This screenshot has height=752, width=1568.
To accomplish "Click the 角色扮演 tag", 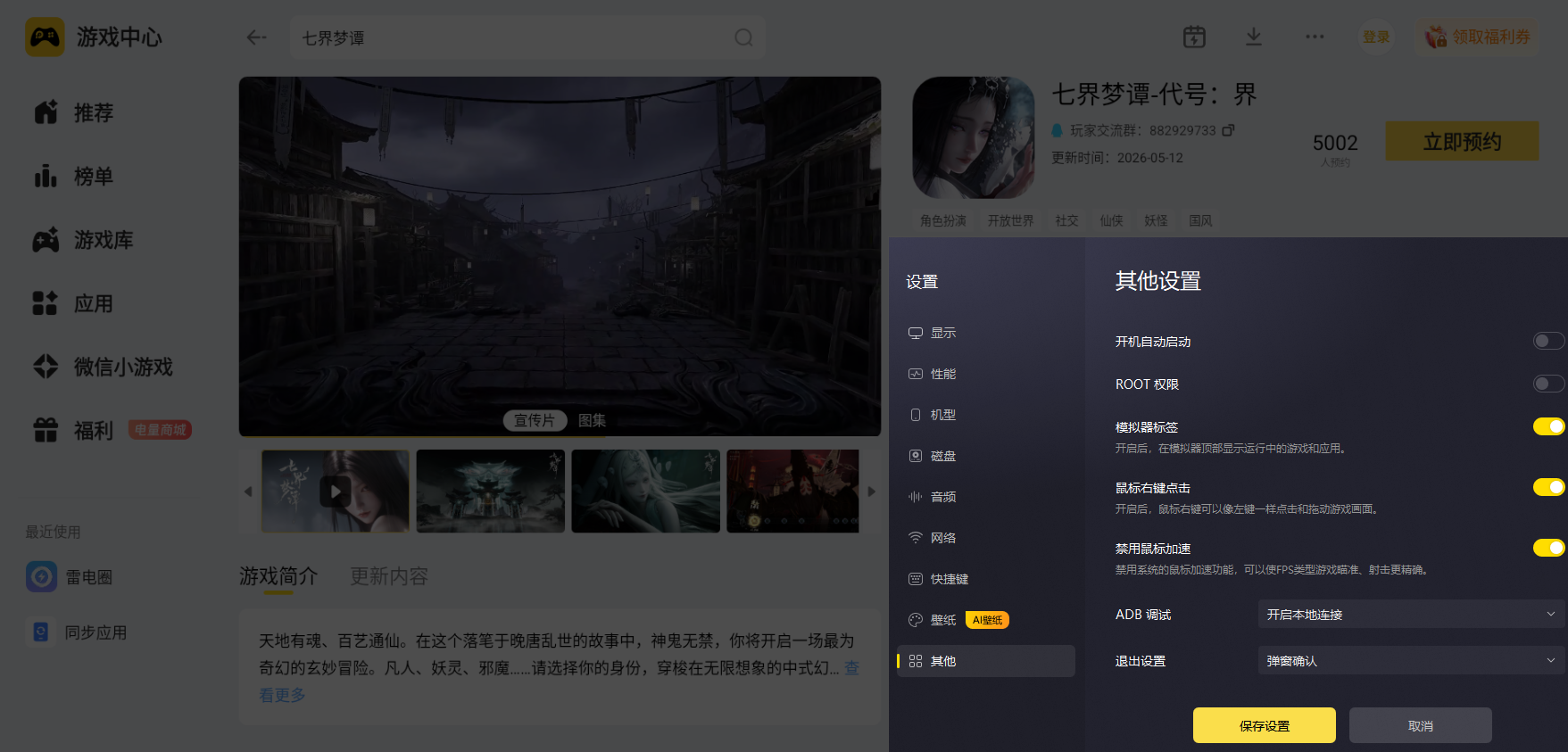I will (943, 220).
